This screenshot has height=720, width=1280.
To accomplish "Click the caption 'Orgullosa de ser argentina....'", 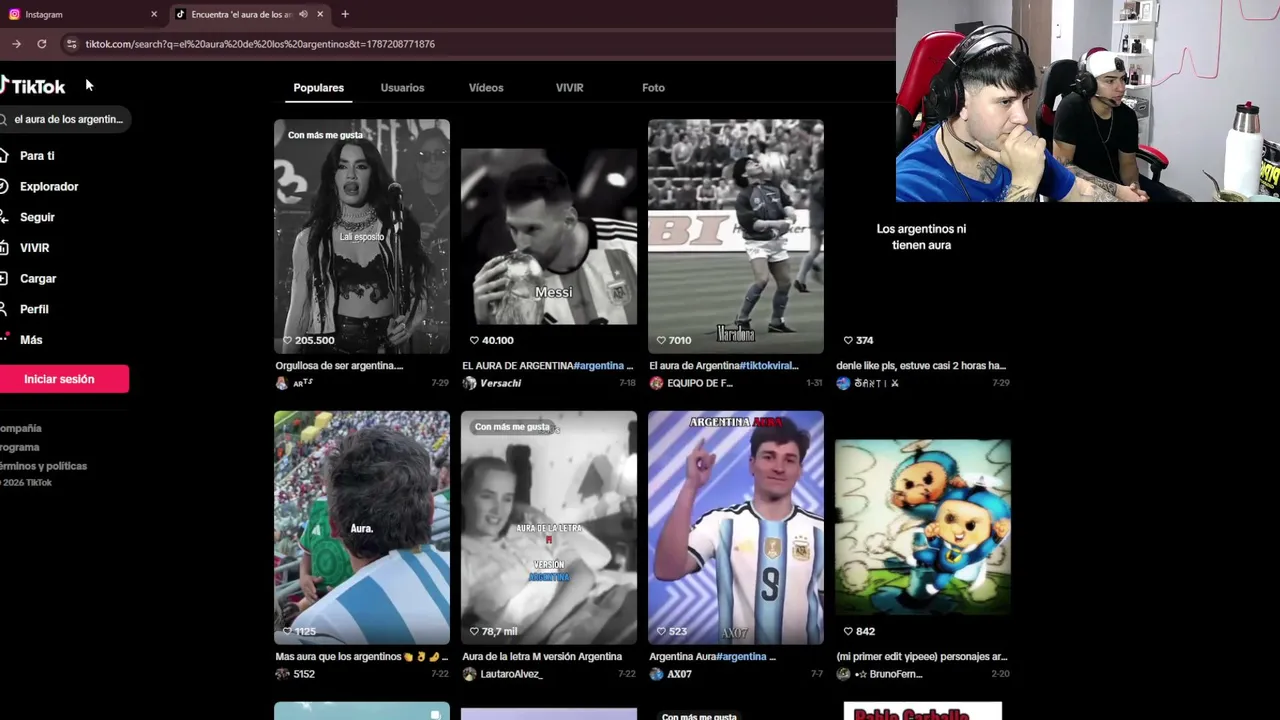I will pos(339,366).
